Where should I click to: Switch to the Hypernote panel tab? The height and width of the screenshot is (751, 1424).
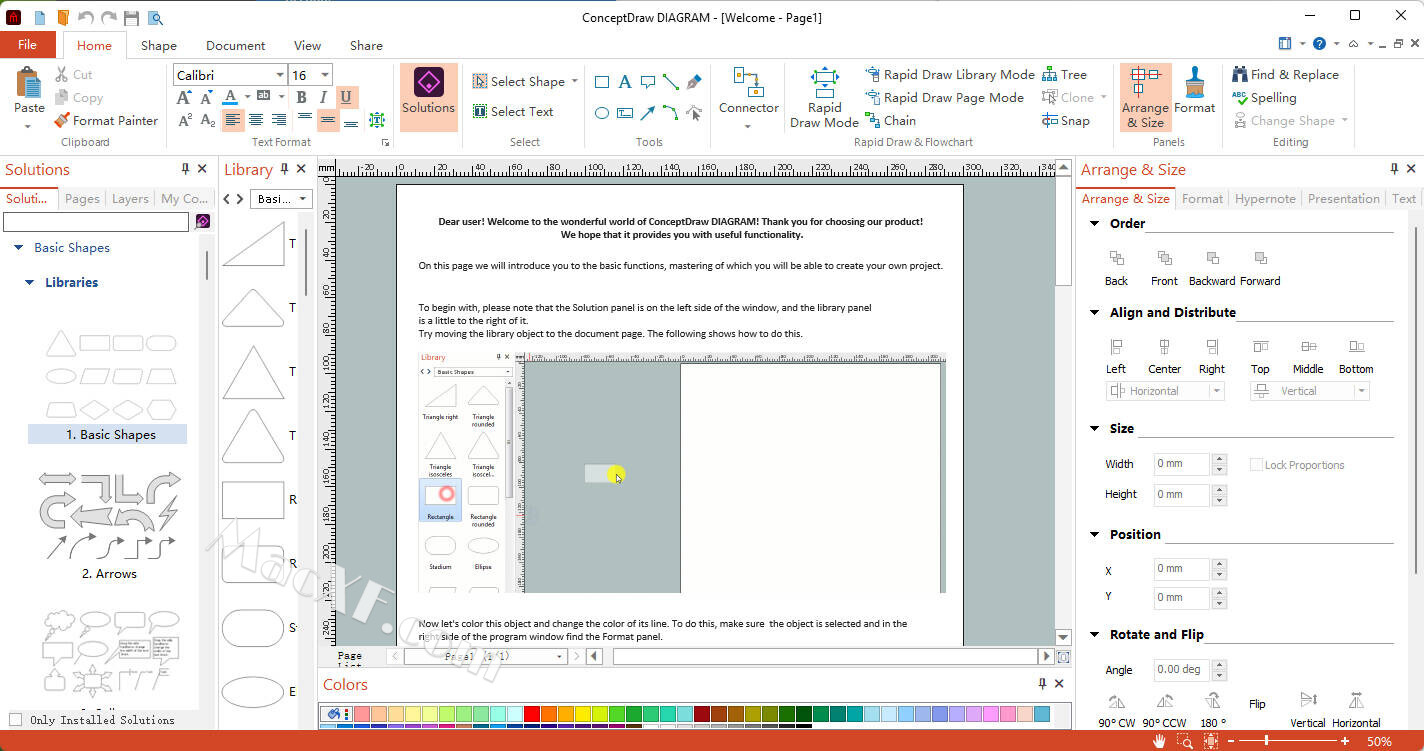point(1264,199)
